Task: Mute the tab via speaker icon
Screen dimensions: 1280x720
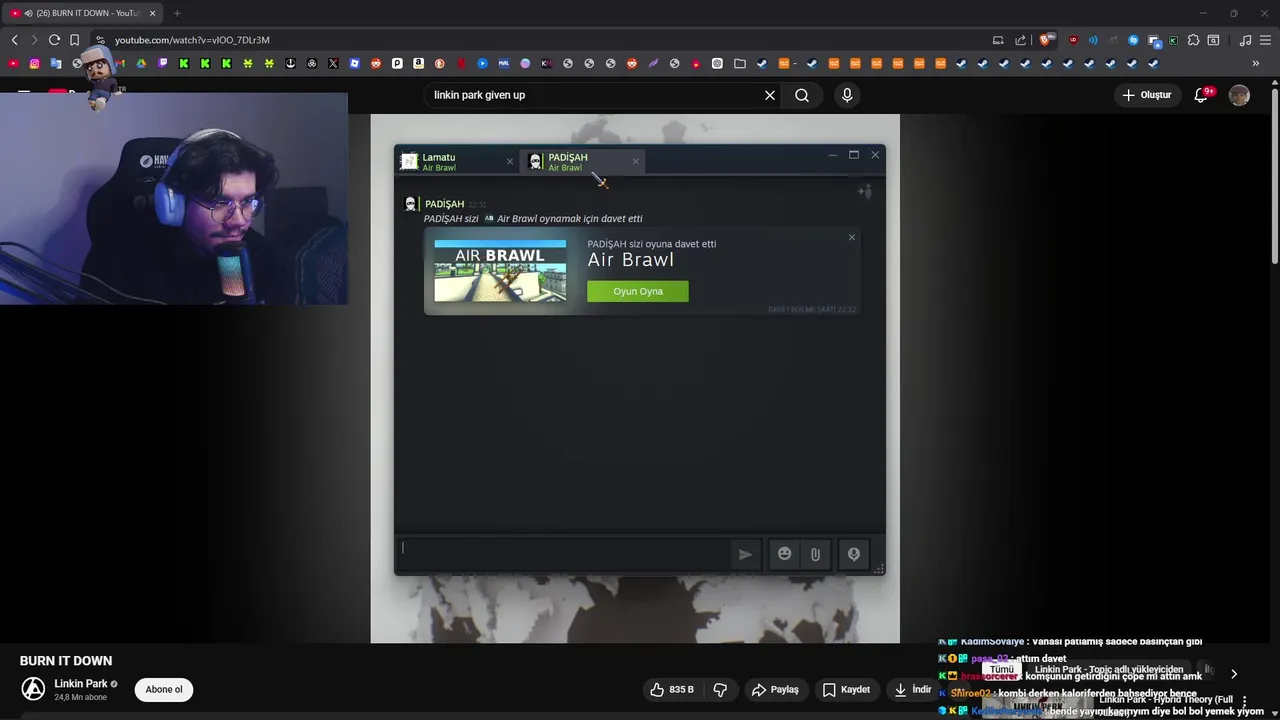Action: coord(28,13)
